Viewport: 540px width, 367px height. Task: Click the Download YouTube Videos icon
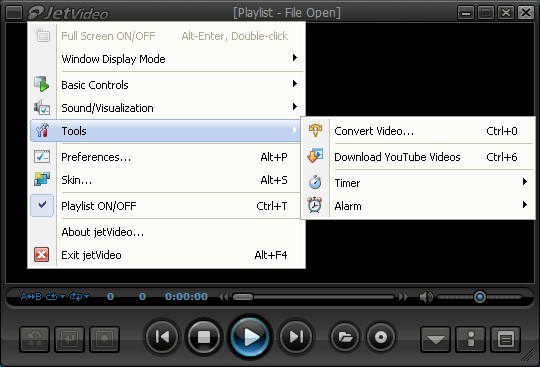pos(315,156)
